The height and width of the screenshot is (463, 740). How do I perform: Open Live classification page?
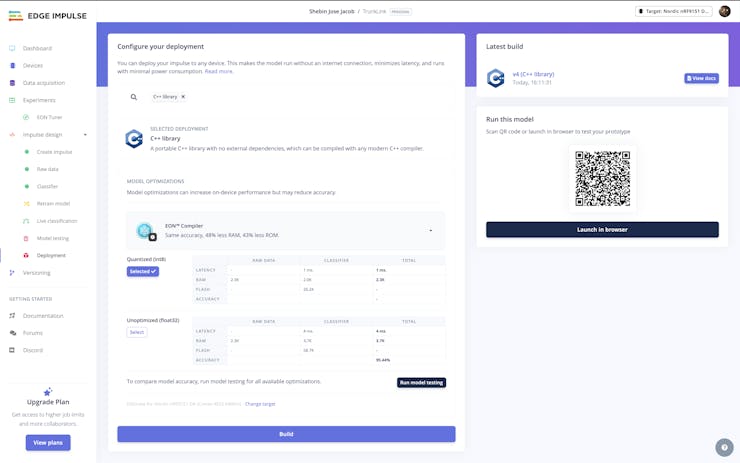[x=57, y=221]
